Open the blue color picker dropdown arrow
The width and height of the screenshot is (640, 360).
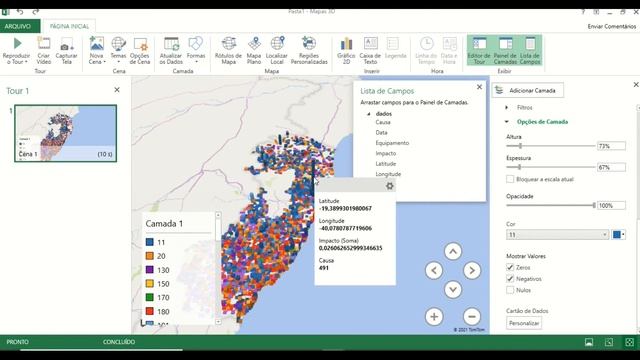[623, 235]
